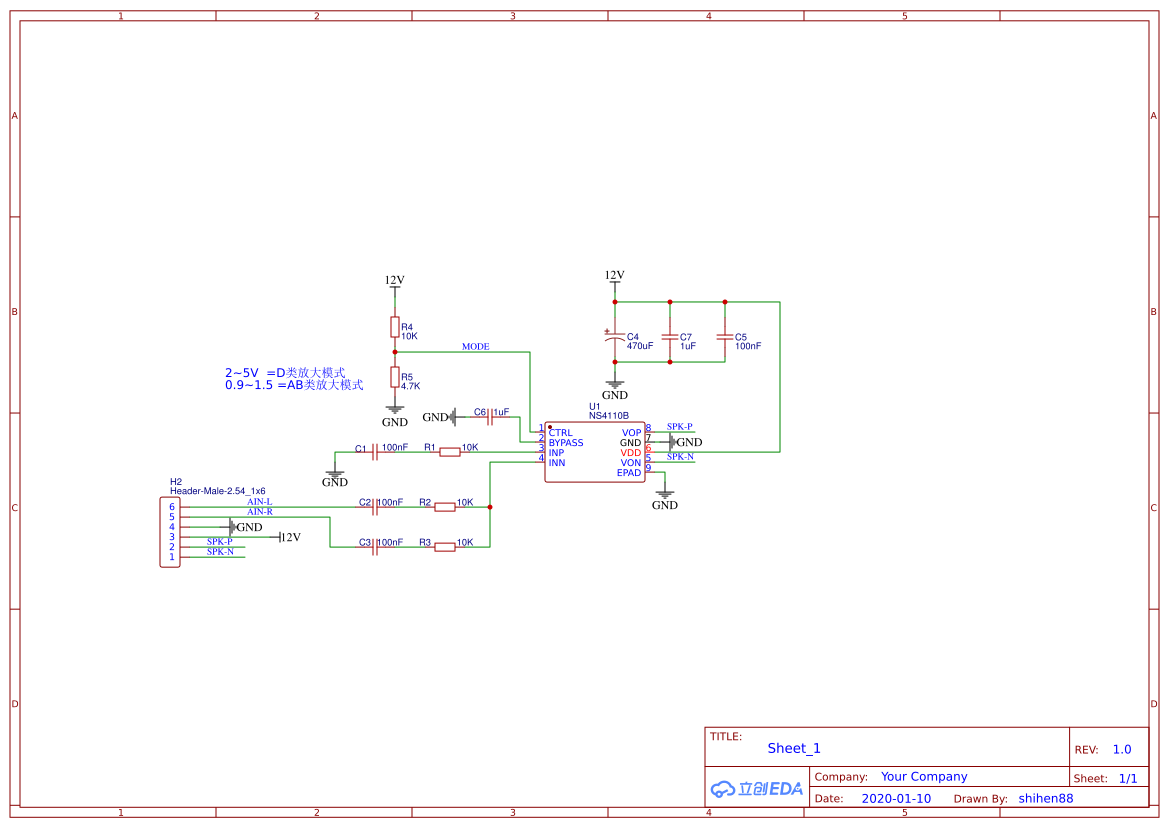
Task: Click the EPAD pin name on U1
Action: click(628, 473)
